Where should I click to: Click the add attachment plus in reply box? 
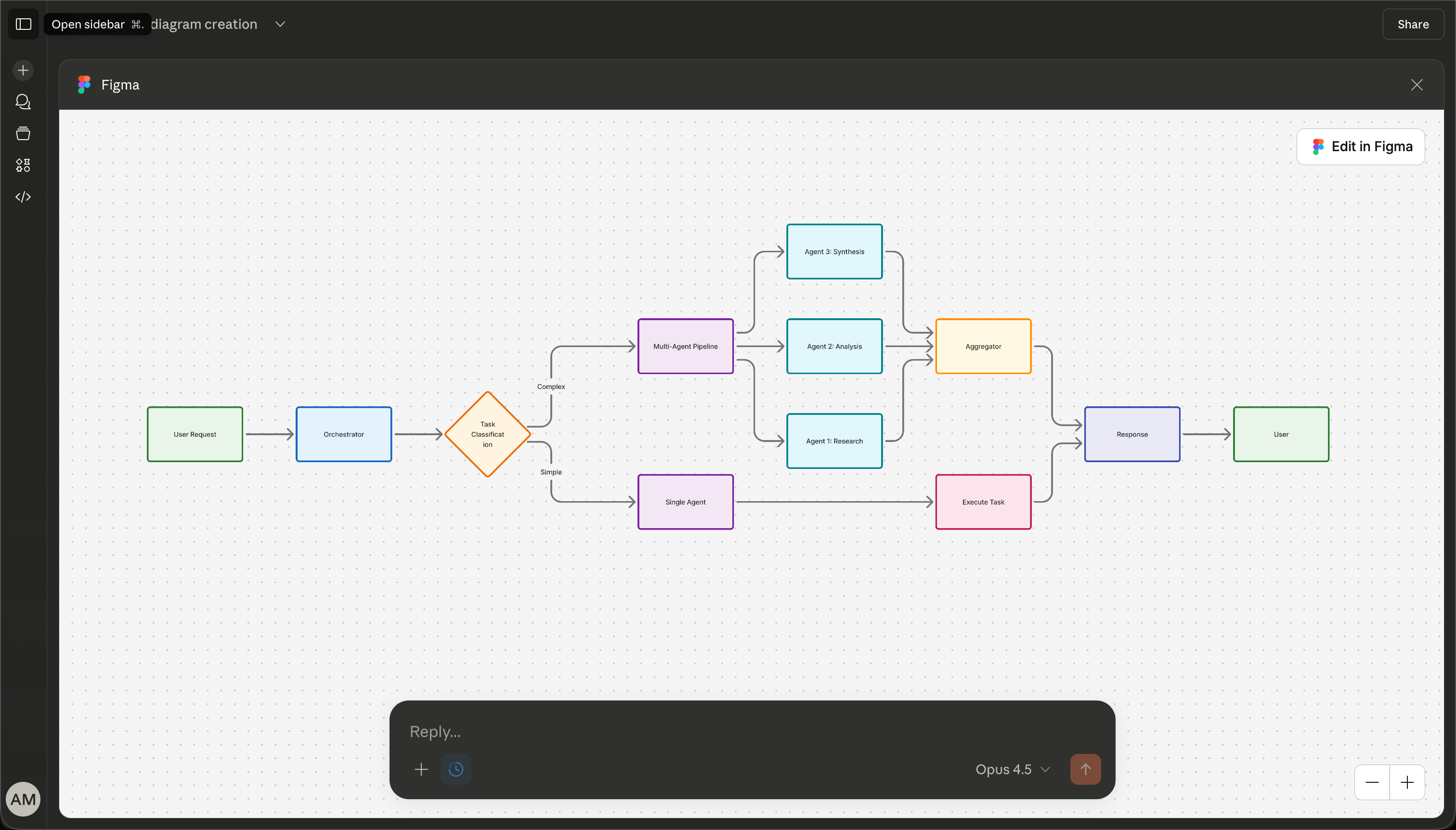pyautogui.click(x=421, y=769)
